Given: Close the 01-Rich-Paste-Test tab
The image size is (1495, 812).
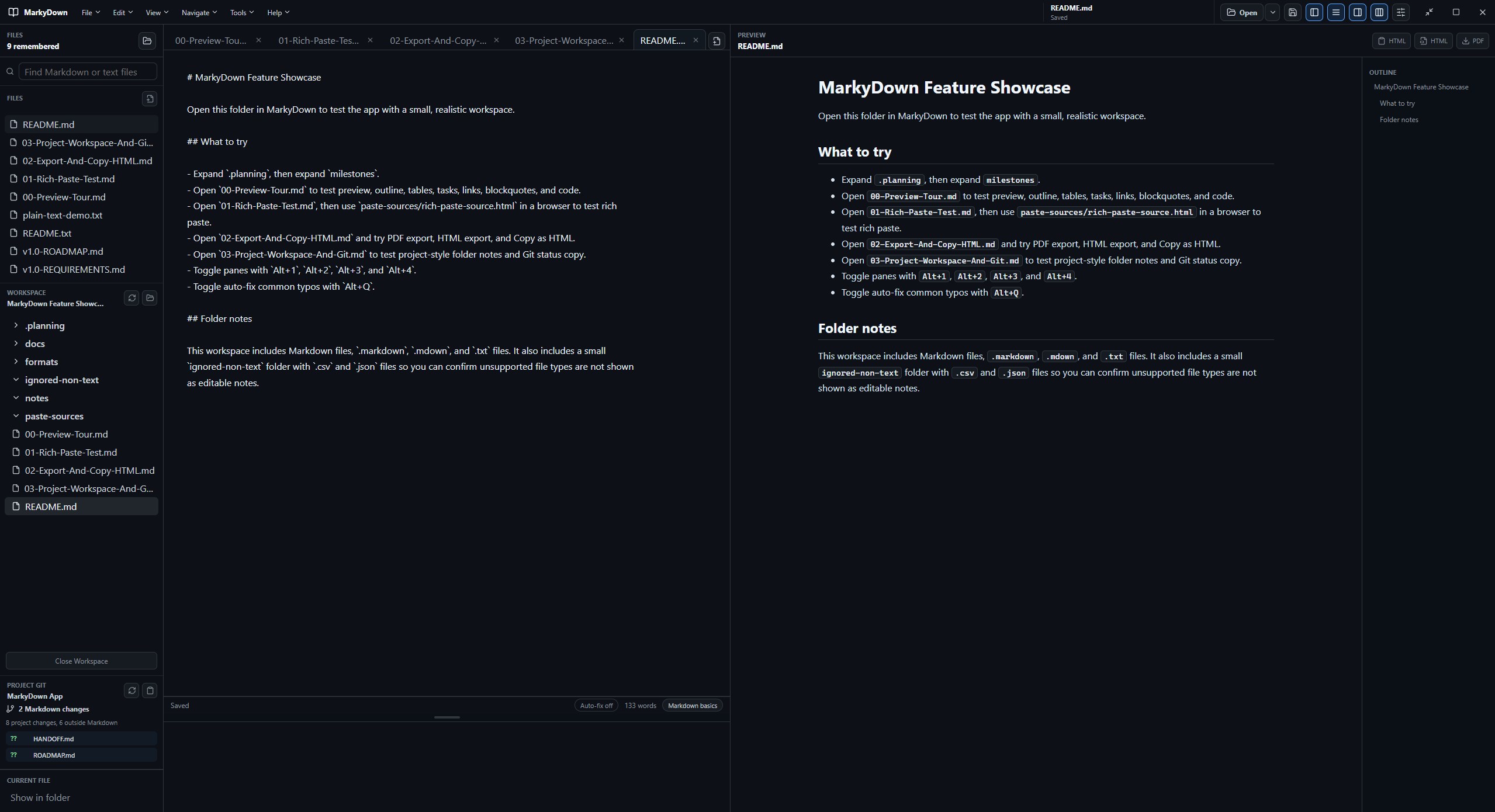Looking at the screenshot, I should (370, 40).
